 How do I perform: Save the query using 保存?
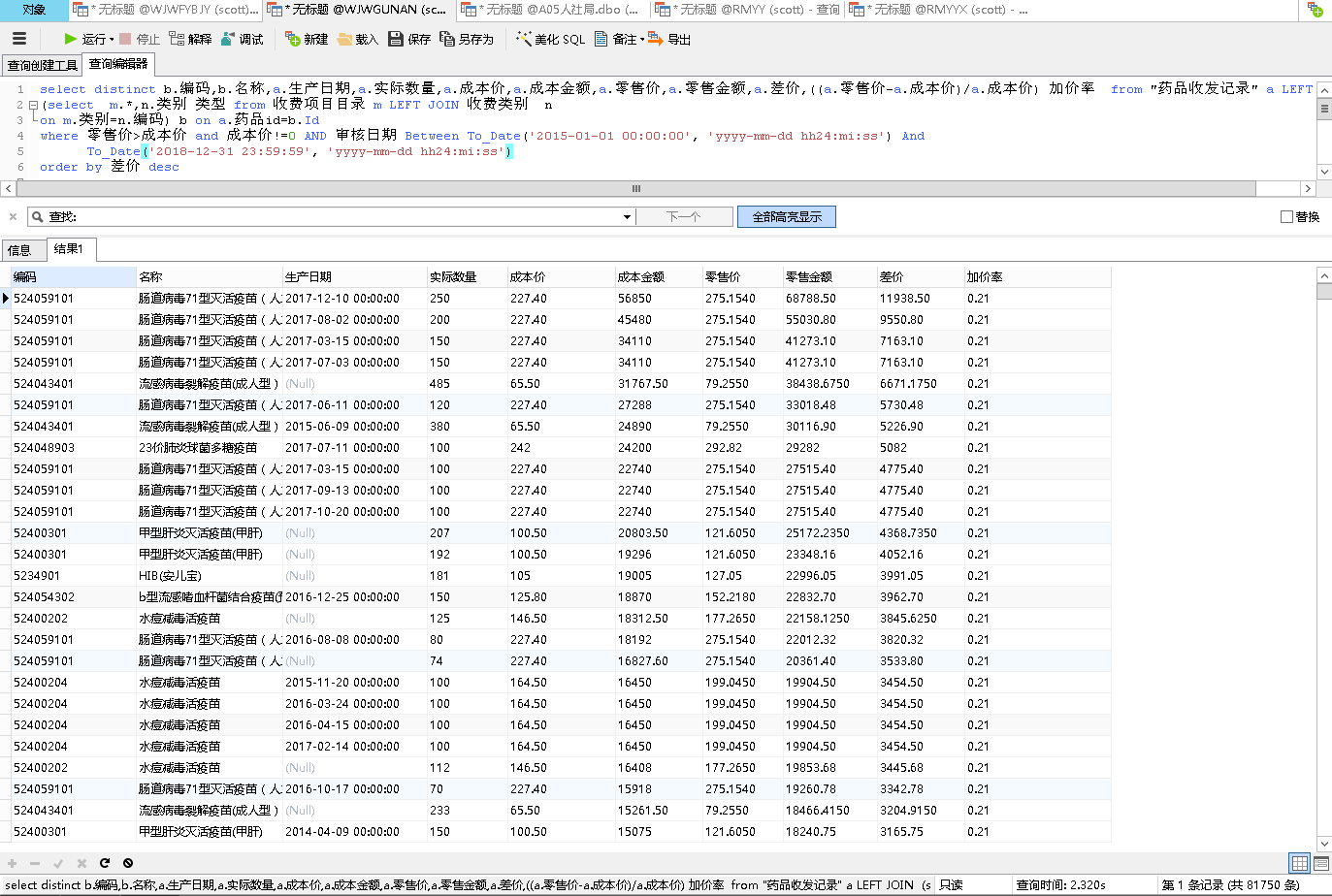[x=409, y=39]
